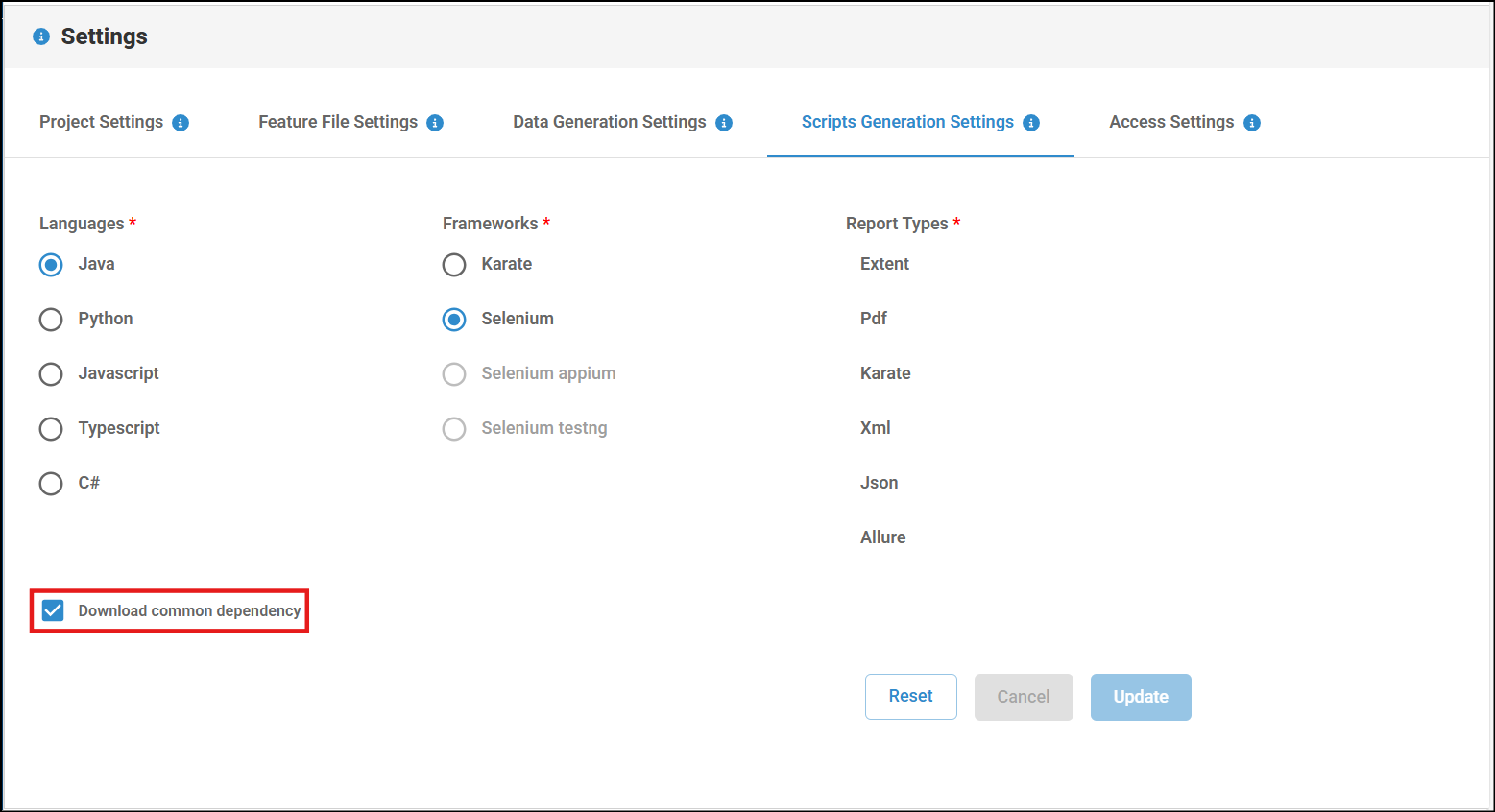Choose Javascript as the language
The height and width of the screenshot is (812, 1495).
pyautogui.click(x=51, y=374)
